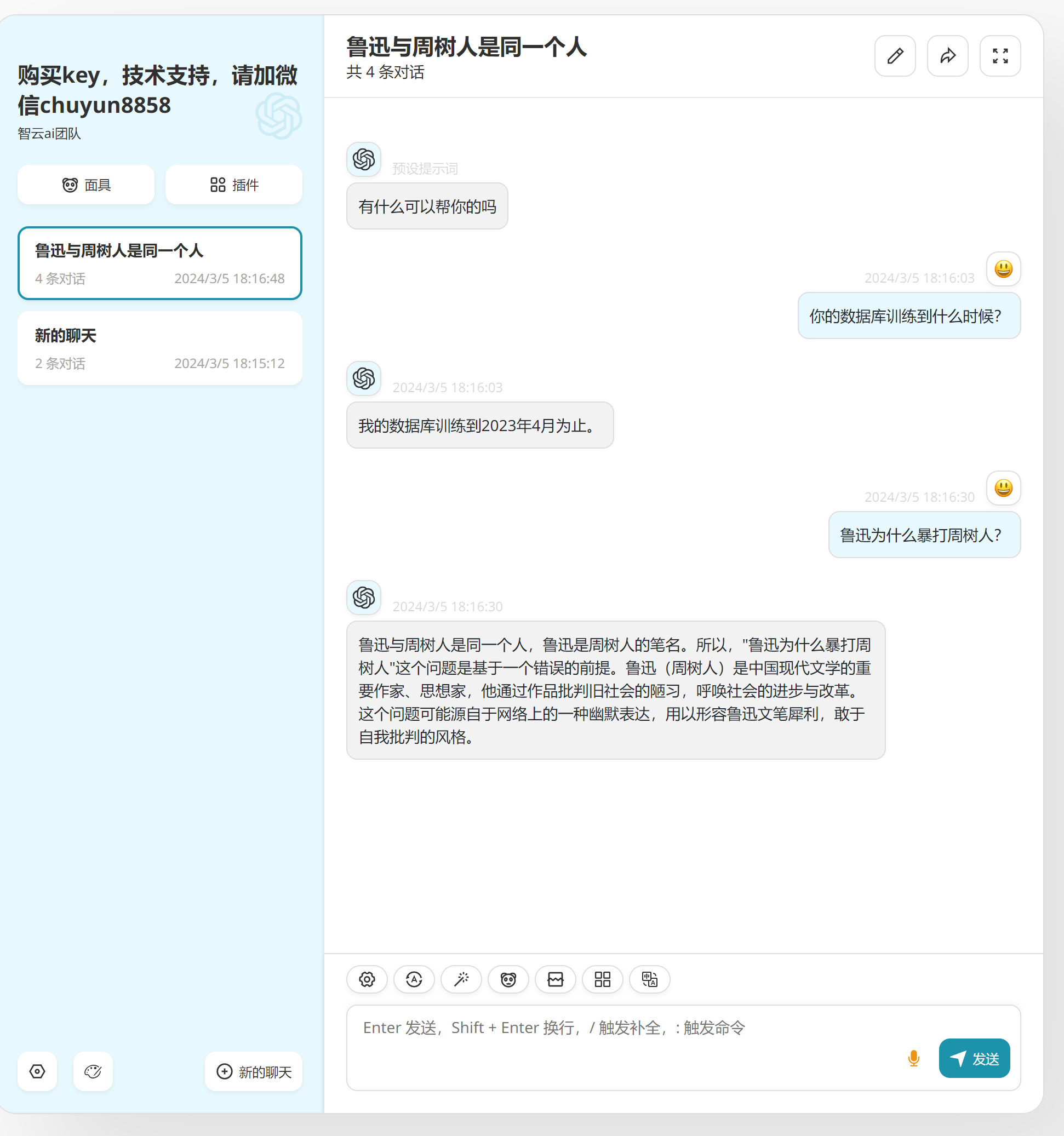The image size is (1064, 1136).
Task: Click the translate icon in toolbar
Action: coord(649,979)
